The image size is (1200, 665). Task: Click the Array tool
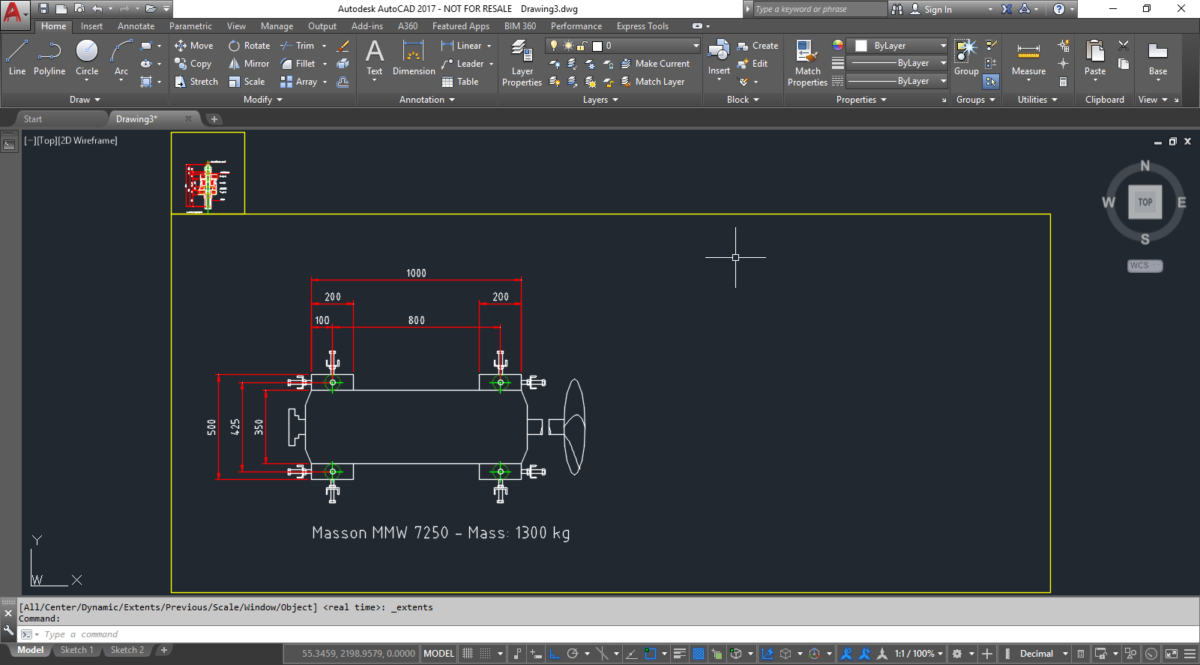pyautogui.click(x=298, y=82)
